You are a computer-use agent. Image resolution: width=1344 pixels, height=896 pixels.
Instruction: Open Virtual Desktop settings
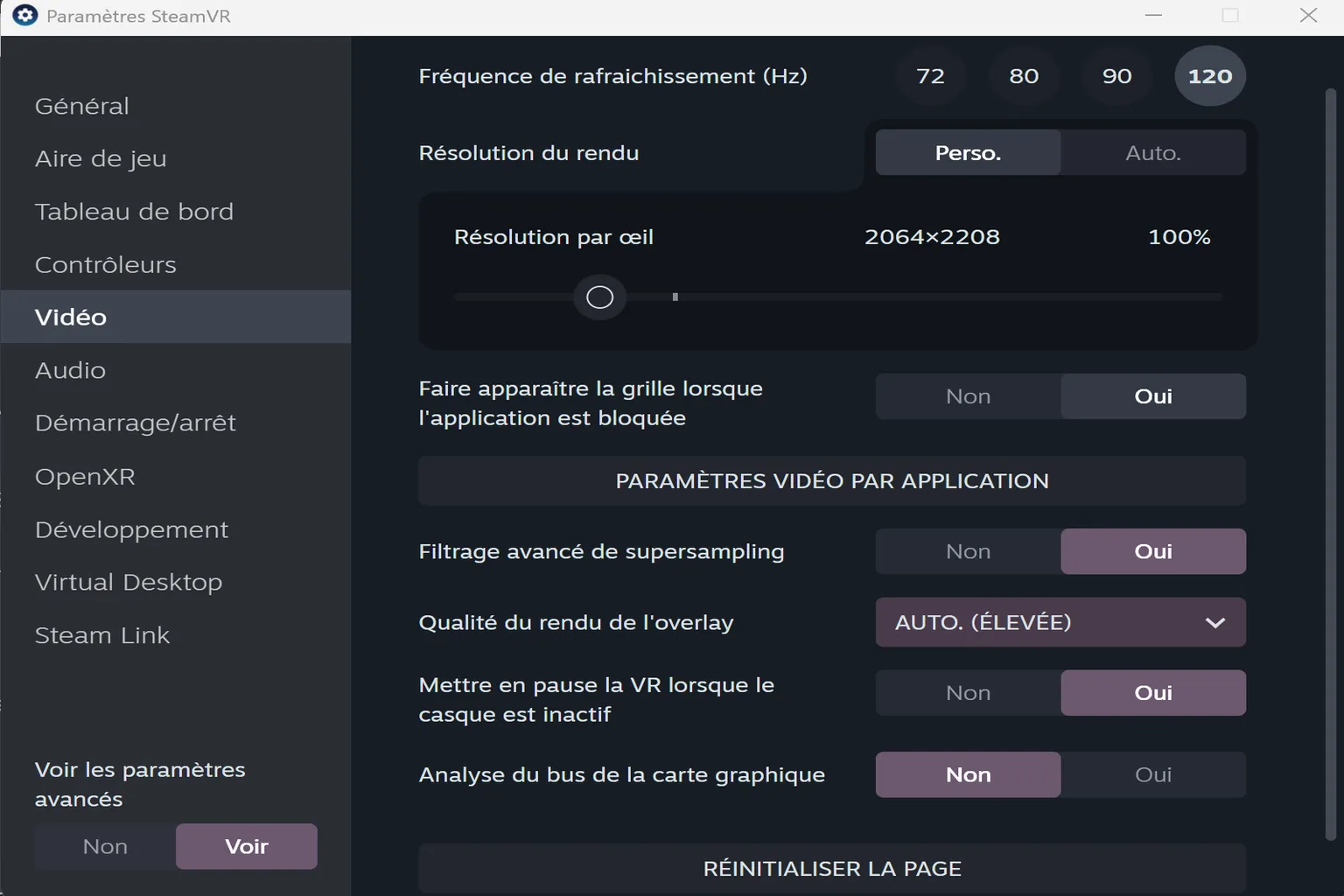click(x=175, y=582)
